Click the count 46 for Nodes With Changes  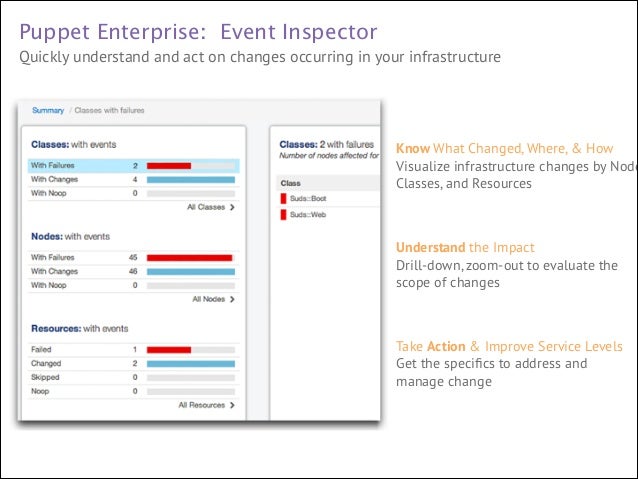pos(133,271)
